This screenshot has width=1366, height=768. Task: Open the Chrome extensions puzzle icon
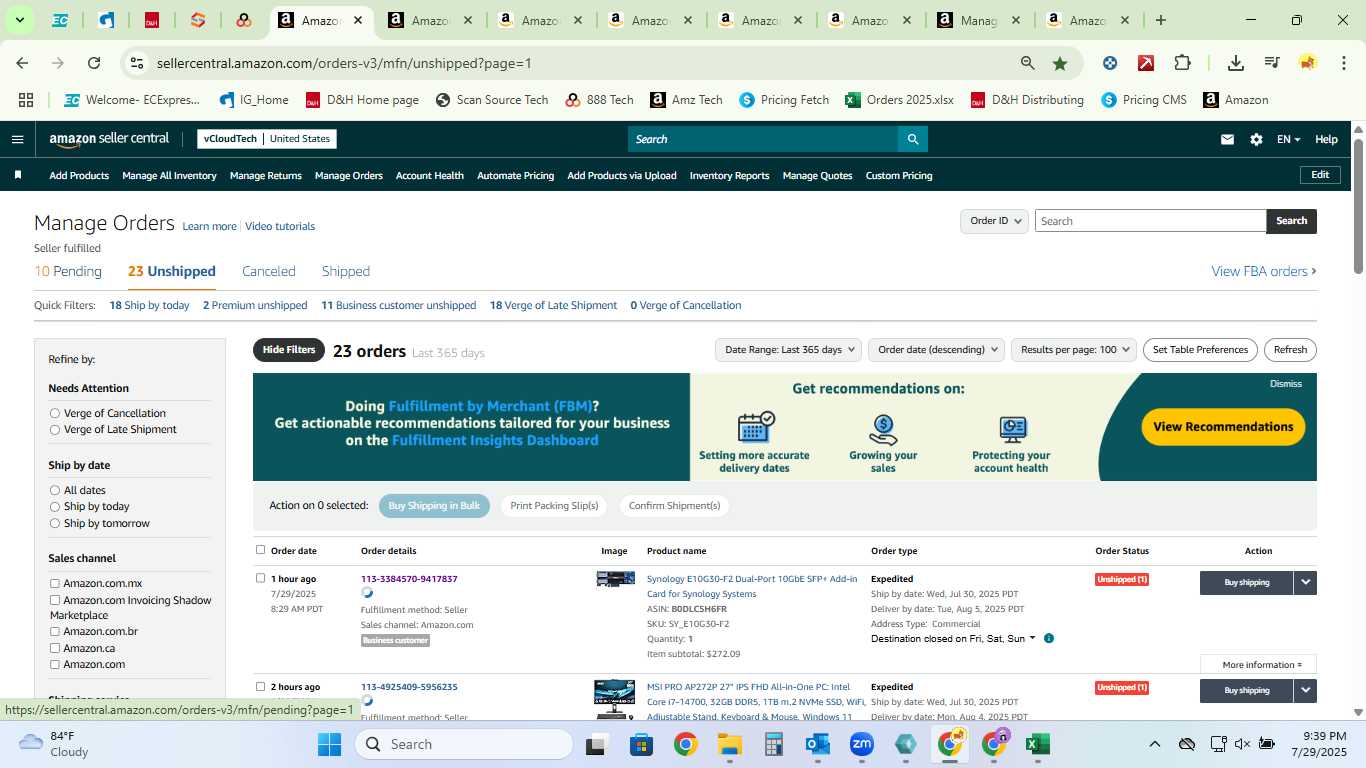[x=1182, y=63]
